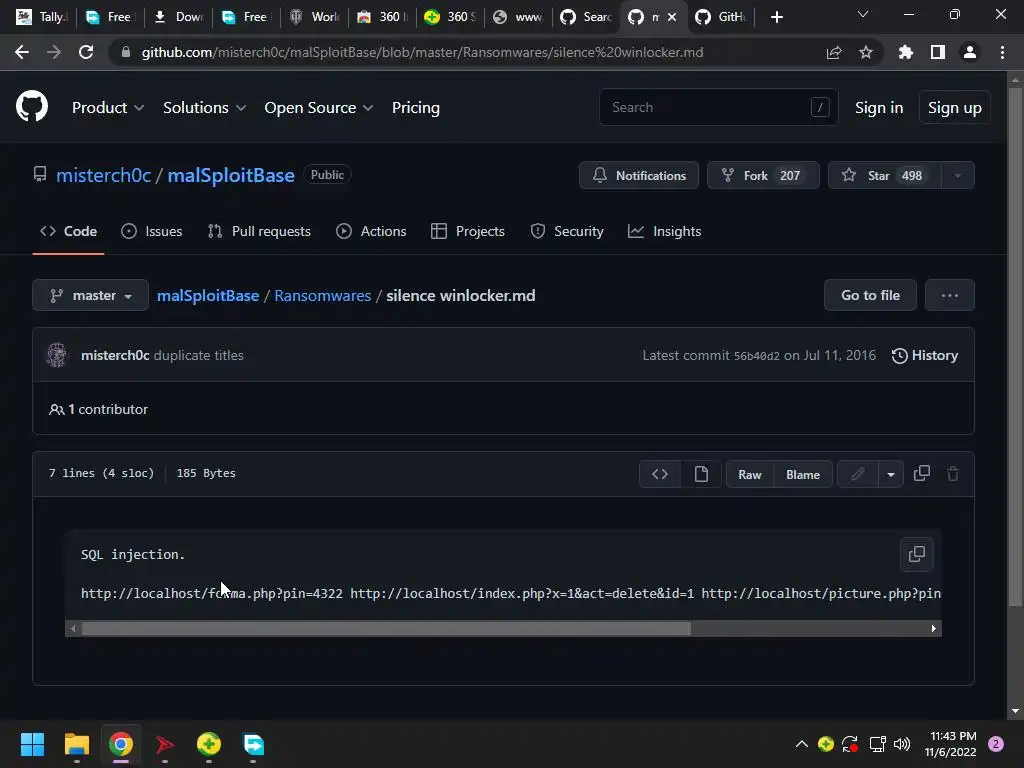Click the code block scroll right arrow
Viewport: 1024px width, 768px height.
[933, 628]
